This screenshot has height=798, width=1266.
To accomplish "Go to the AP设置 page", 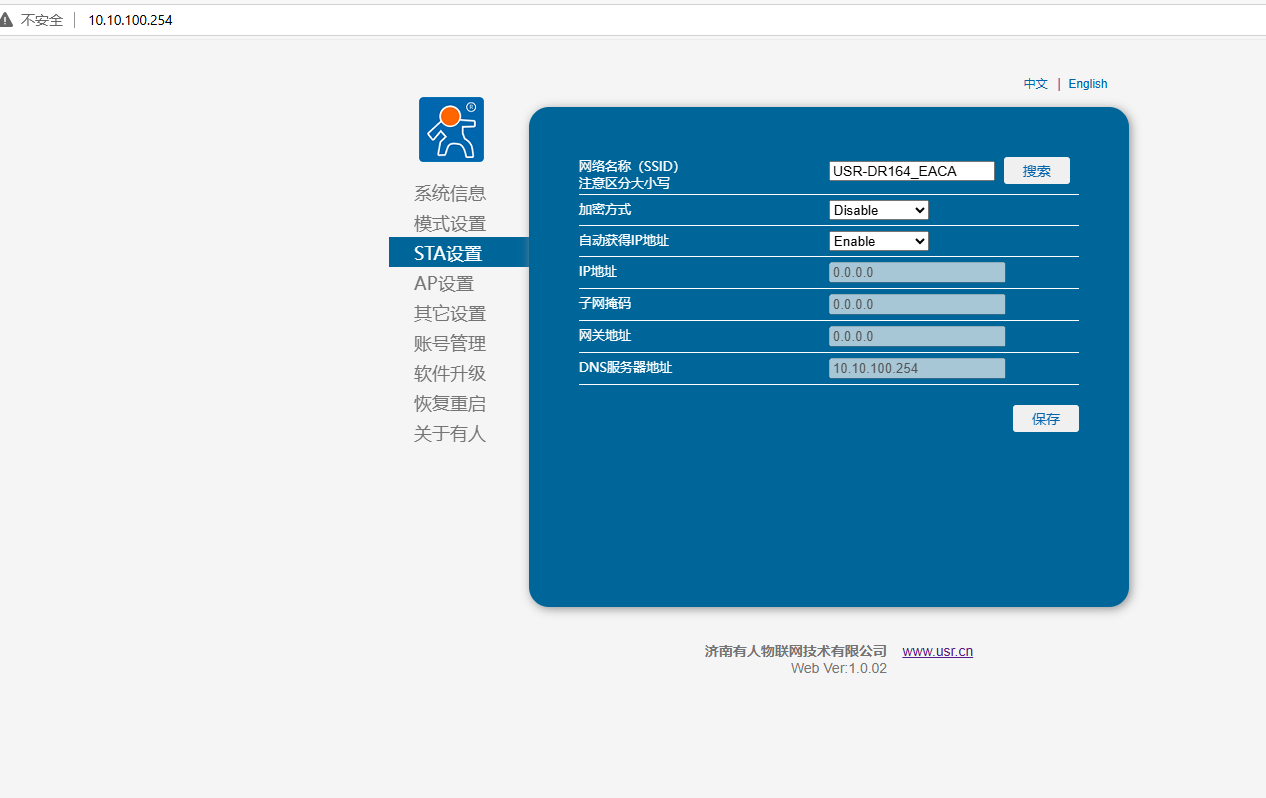I will point(444,284).
